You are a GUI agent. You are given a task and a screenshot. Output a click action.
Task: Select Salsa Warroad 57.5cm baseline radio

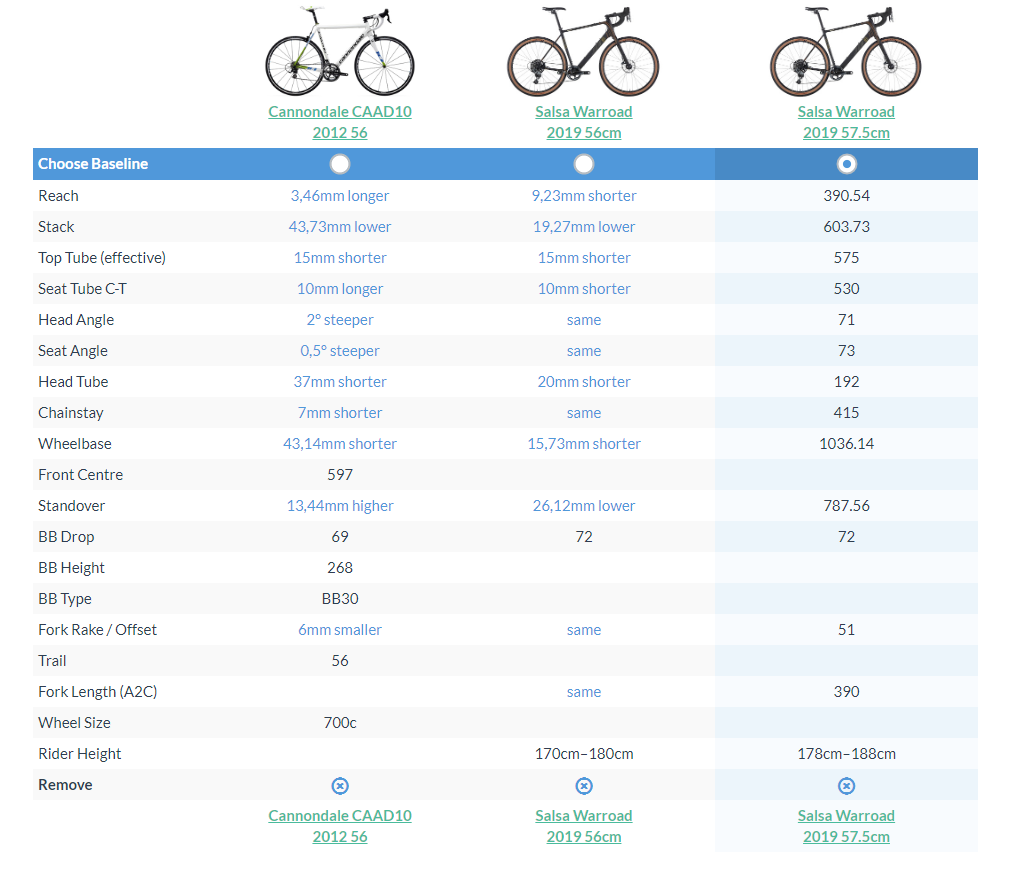tap(846, 164)
